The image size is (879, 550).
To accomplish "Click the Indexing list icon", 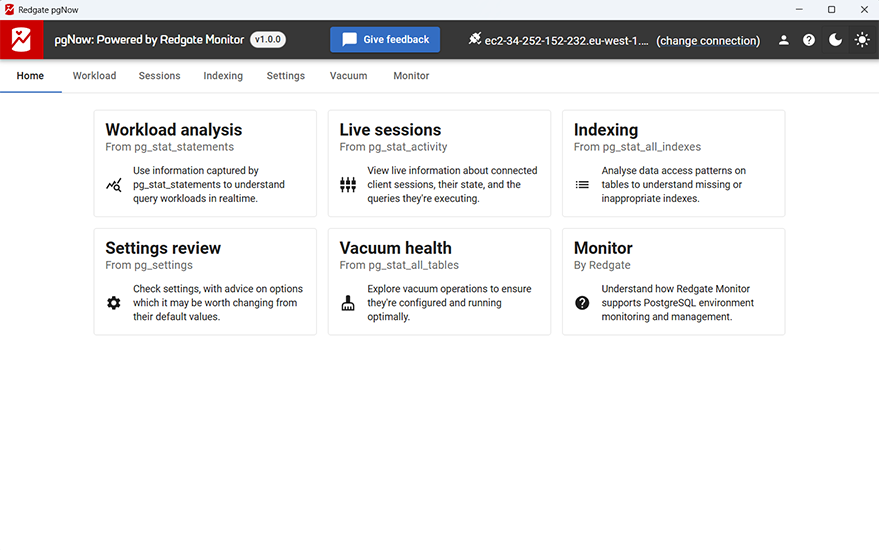I will point(582,185).
